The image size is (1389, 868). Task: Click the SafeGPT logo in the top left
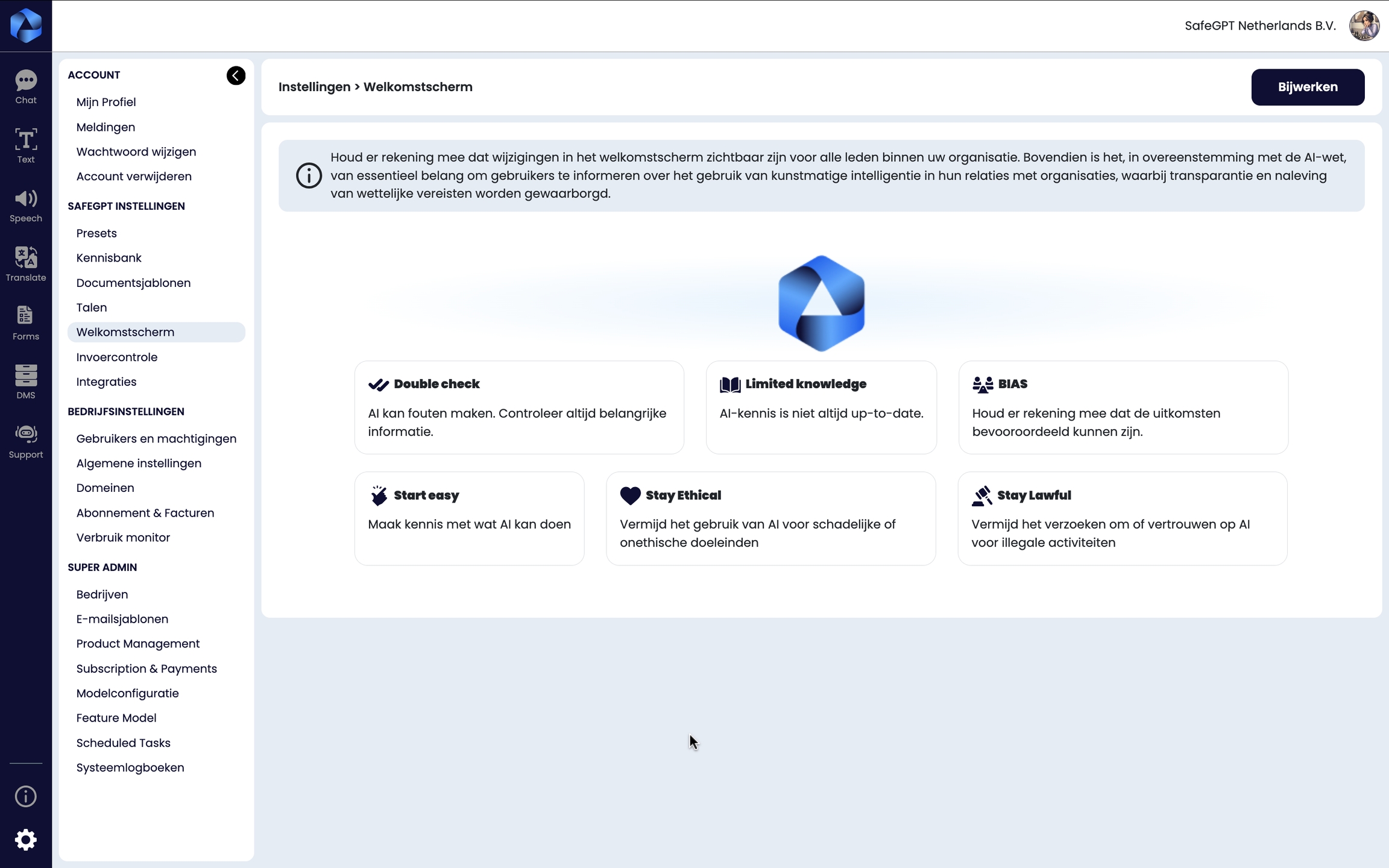[26, 26]
